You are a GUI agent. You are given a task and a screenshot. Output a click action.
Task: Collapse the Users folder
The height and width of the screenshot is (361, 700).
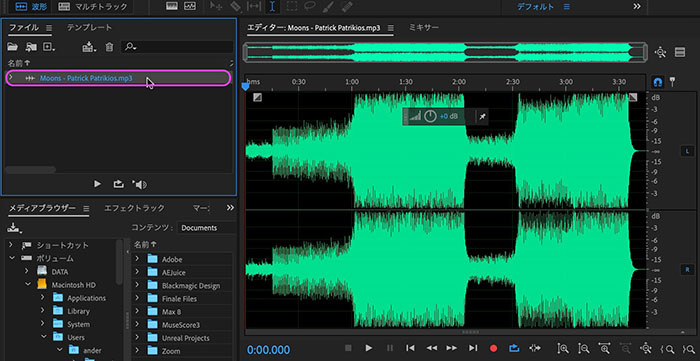click(43, 337)
